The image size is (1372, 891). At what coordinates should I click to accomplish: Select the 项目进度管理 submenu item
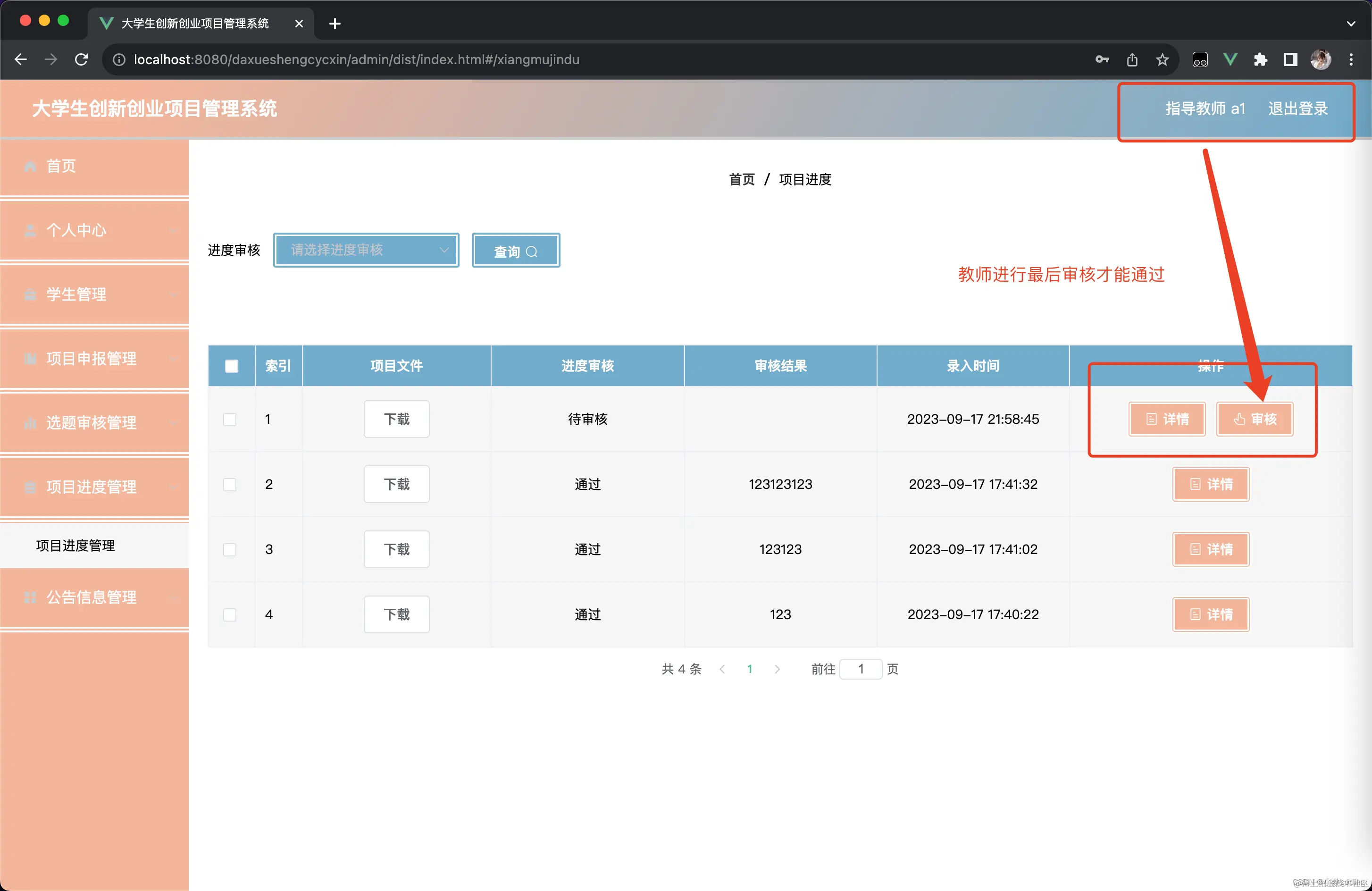coord(75,545)
